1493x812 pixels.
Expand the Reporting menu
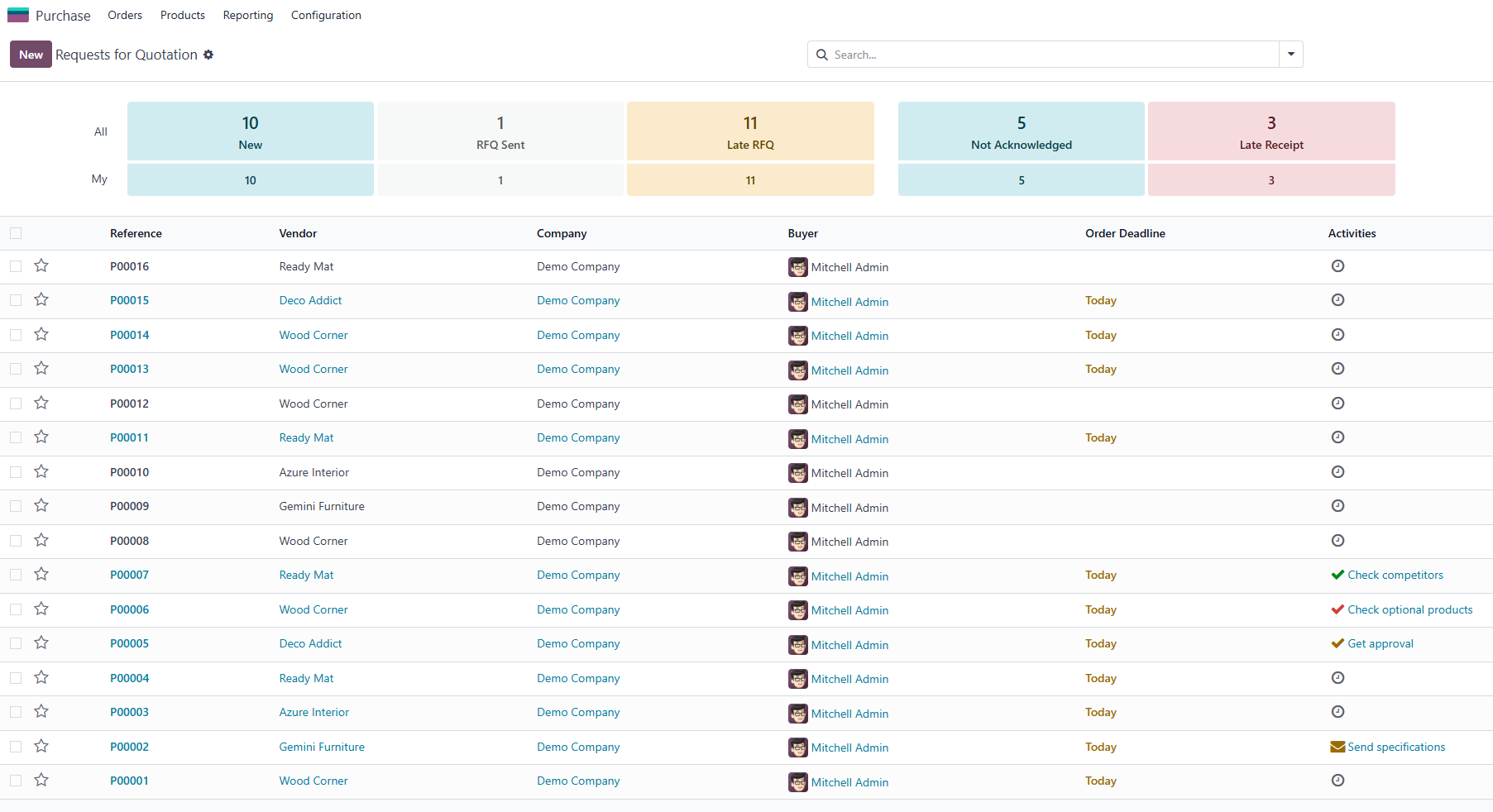(x=247, y=15)
